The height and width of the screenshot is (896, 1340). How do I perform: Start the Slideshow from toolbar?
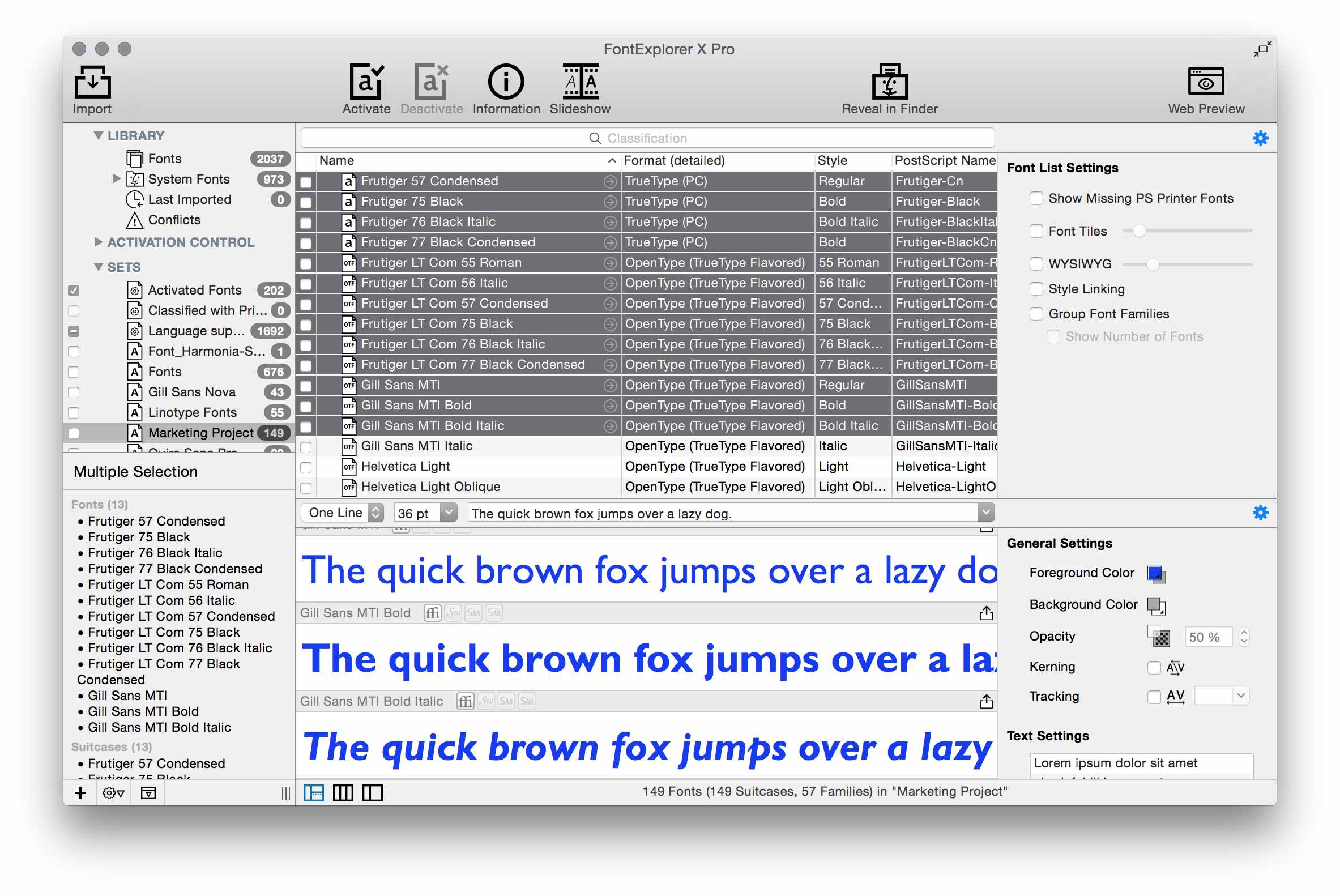580,82
